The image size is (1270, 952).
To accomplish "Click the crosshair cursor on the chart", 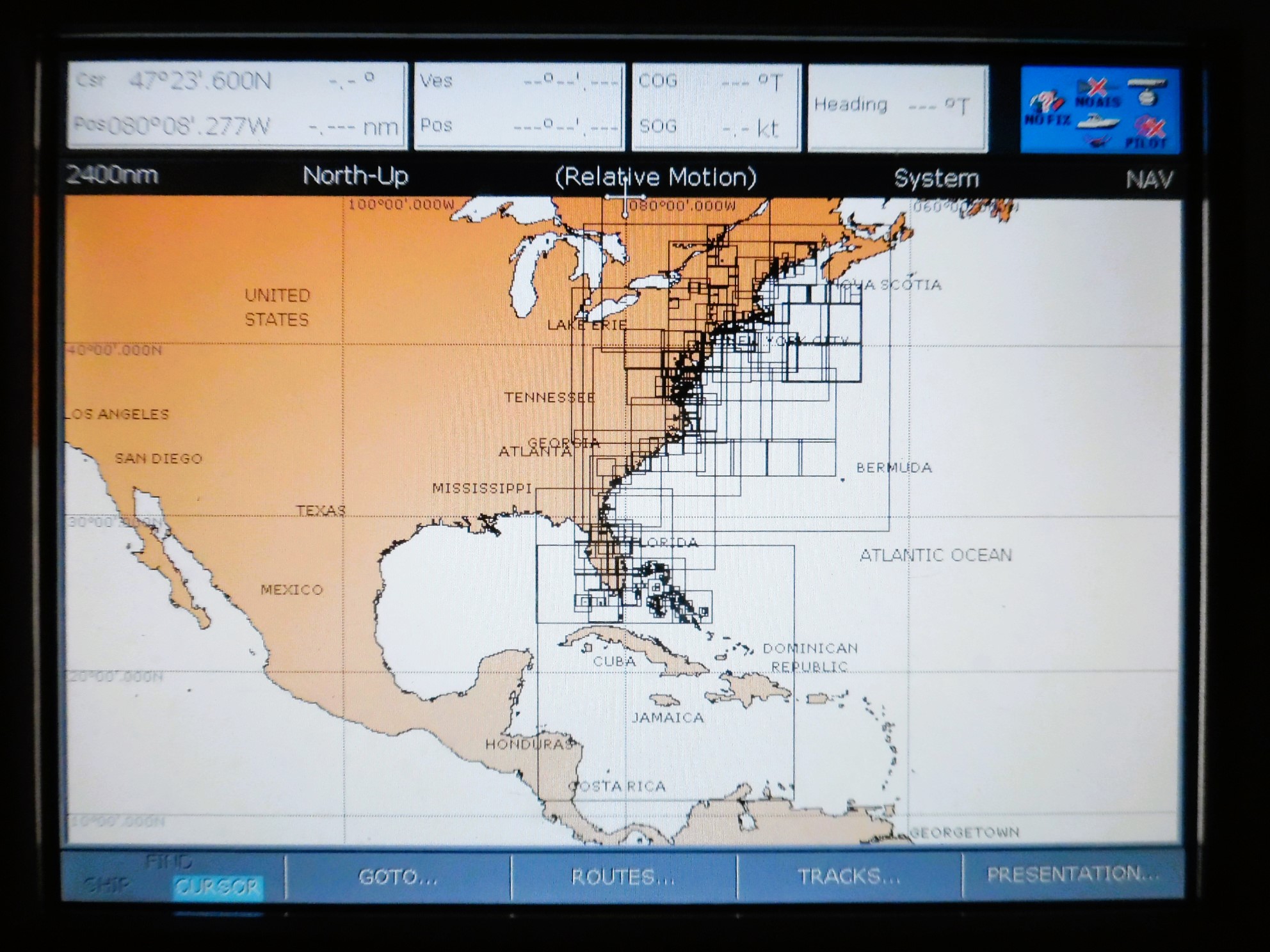I will (625, 197).
